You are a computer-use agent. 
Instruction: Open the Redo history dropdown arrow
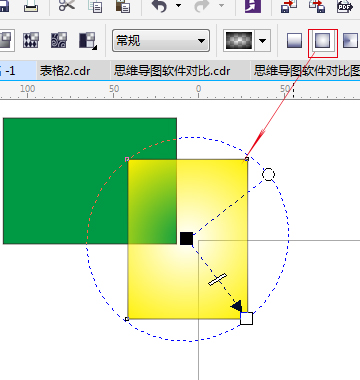point(222,5)
